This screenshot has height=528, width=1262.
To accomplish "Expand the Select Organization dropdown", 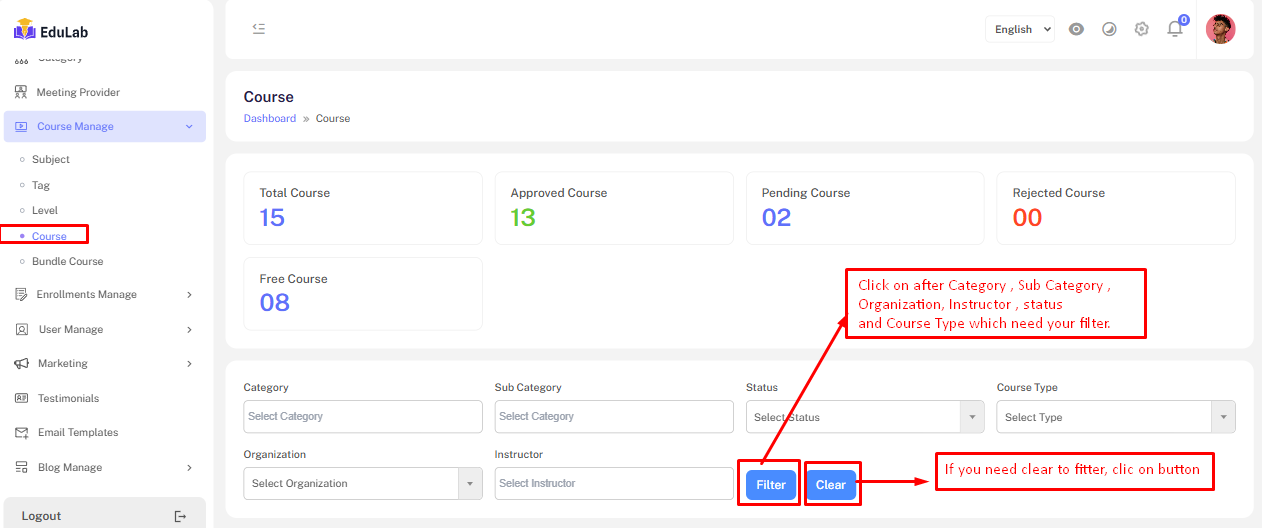I will point(362,483).
